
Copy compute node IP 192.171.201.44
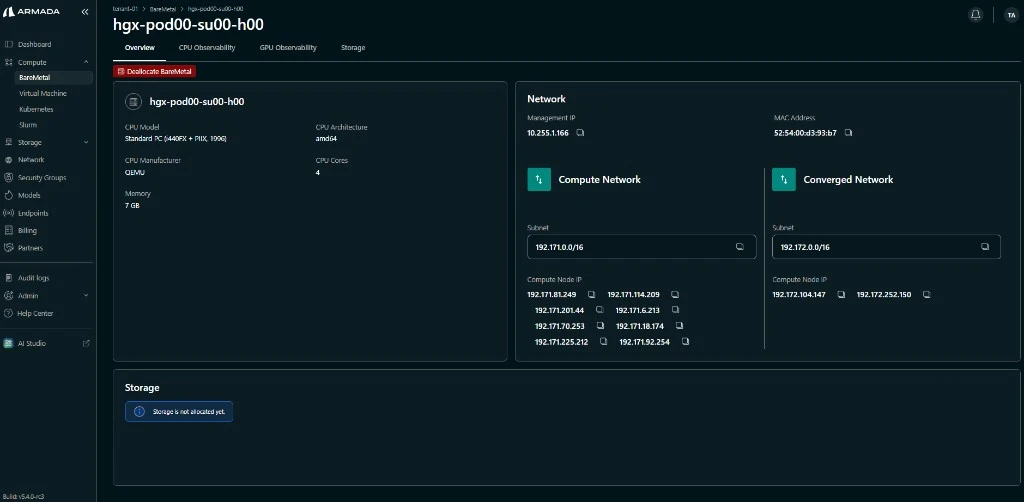click(599, 310)
